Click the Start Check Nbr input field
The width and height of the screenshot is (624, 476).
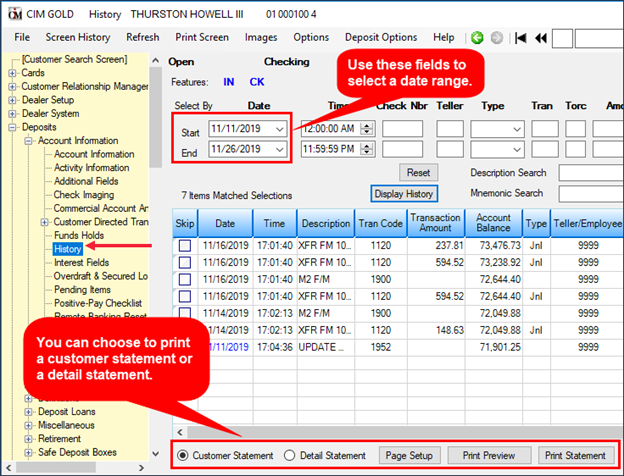point(402,129)
